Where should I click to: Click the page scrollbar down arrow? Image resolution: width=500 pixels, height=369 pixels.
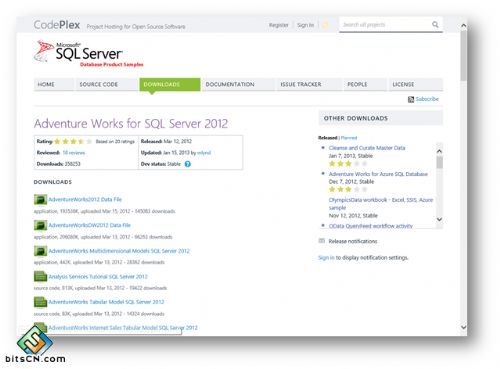click(x=464, y=327)
